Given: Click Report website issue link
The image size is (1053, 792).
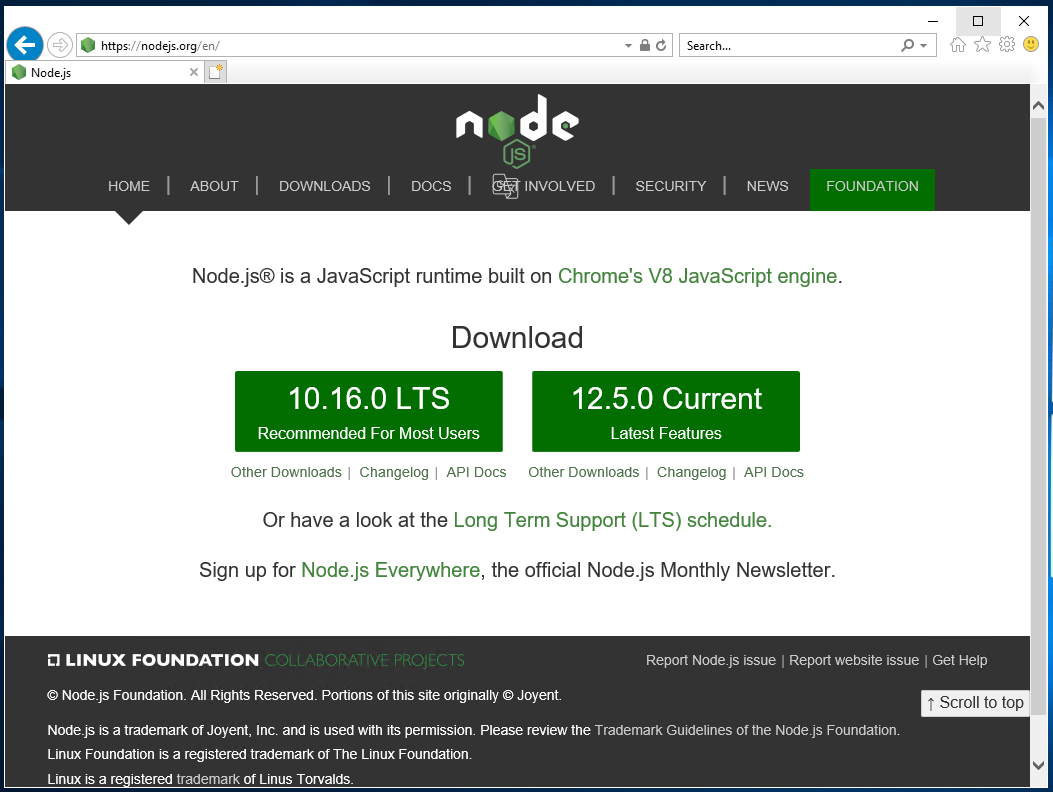Looking at the screenshot, I should pyautogui.click(x=854, y=660).
